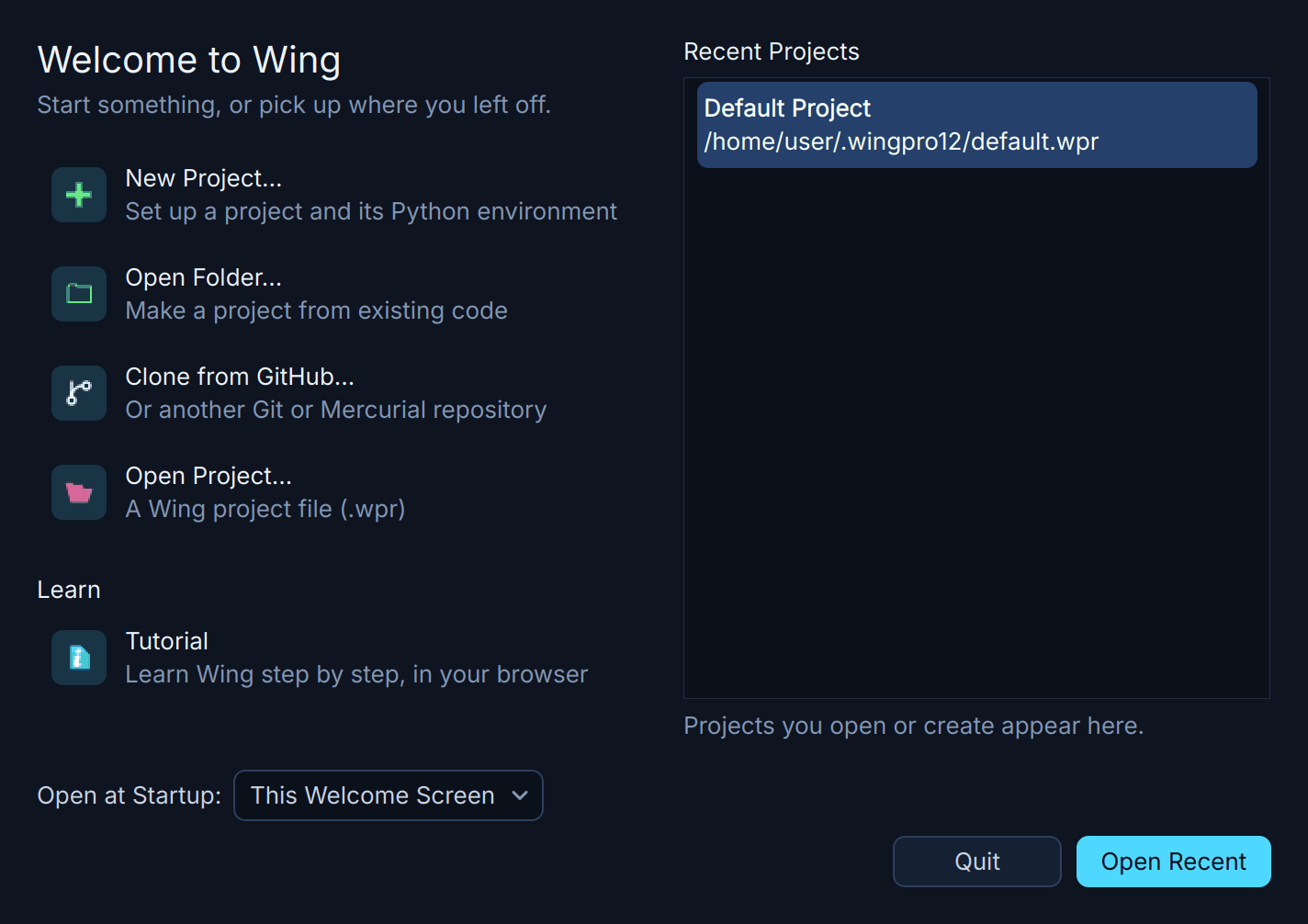Click the Open Folder... title text
This screenshot has height=924, width=1308.
click(204, 277)
